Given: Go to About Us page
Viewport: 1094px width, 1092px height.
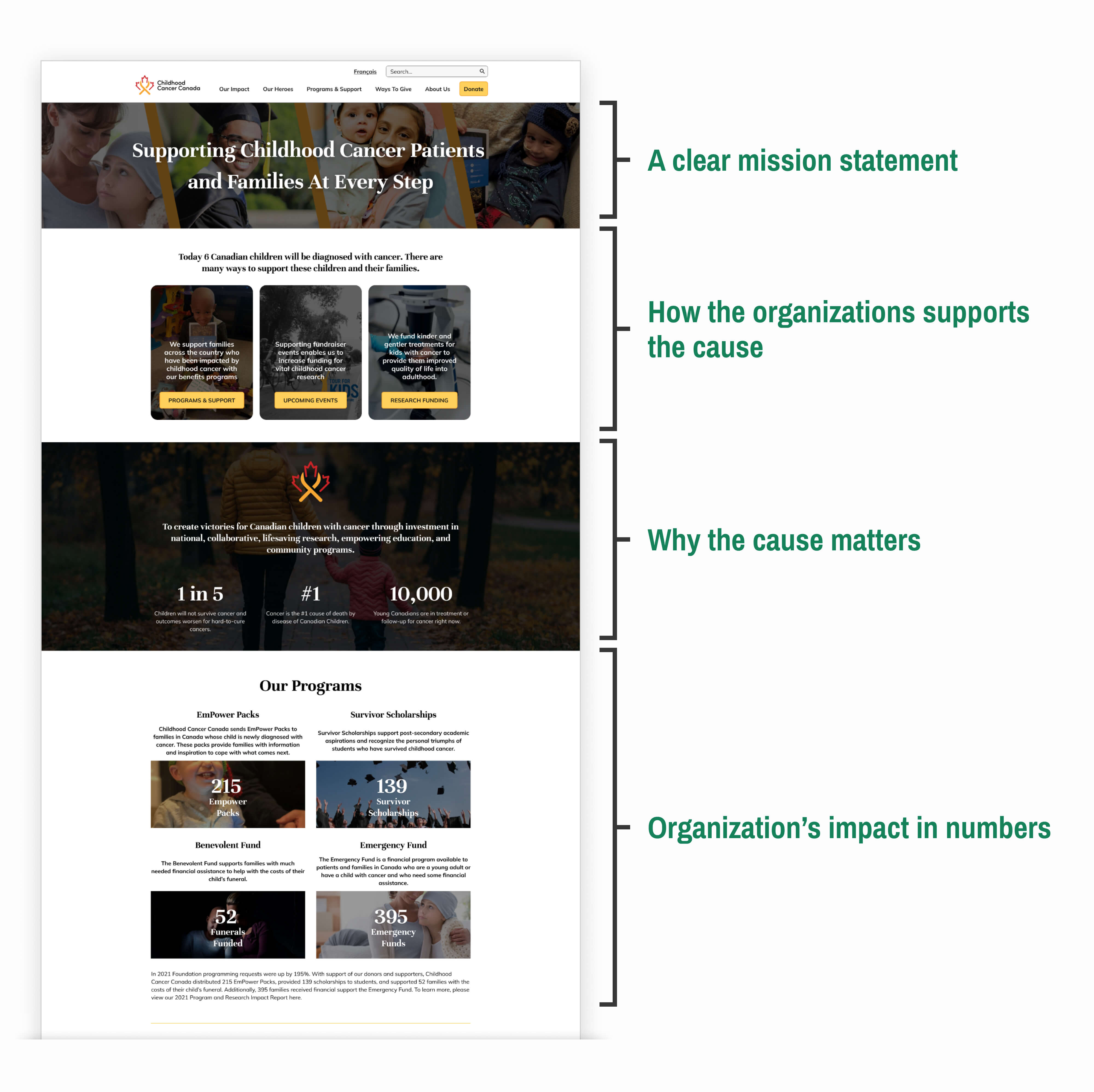Looking at the screenshot, I should coord(437,89).
